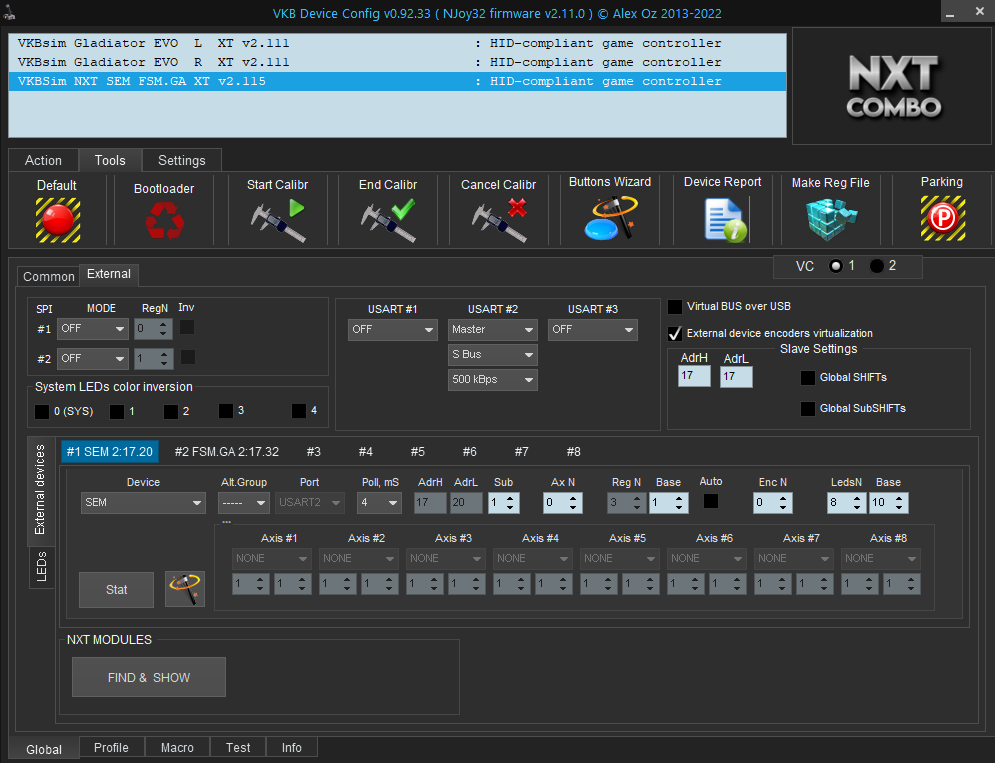Screen dimensions: 995x763
Task: Open SPI #1 MODE dropdown
Action: [93, 329]
